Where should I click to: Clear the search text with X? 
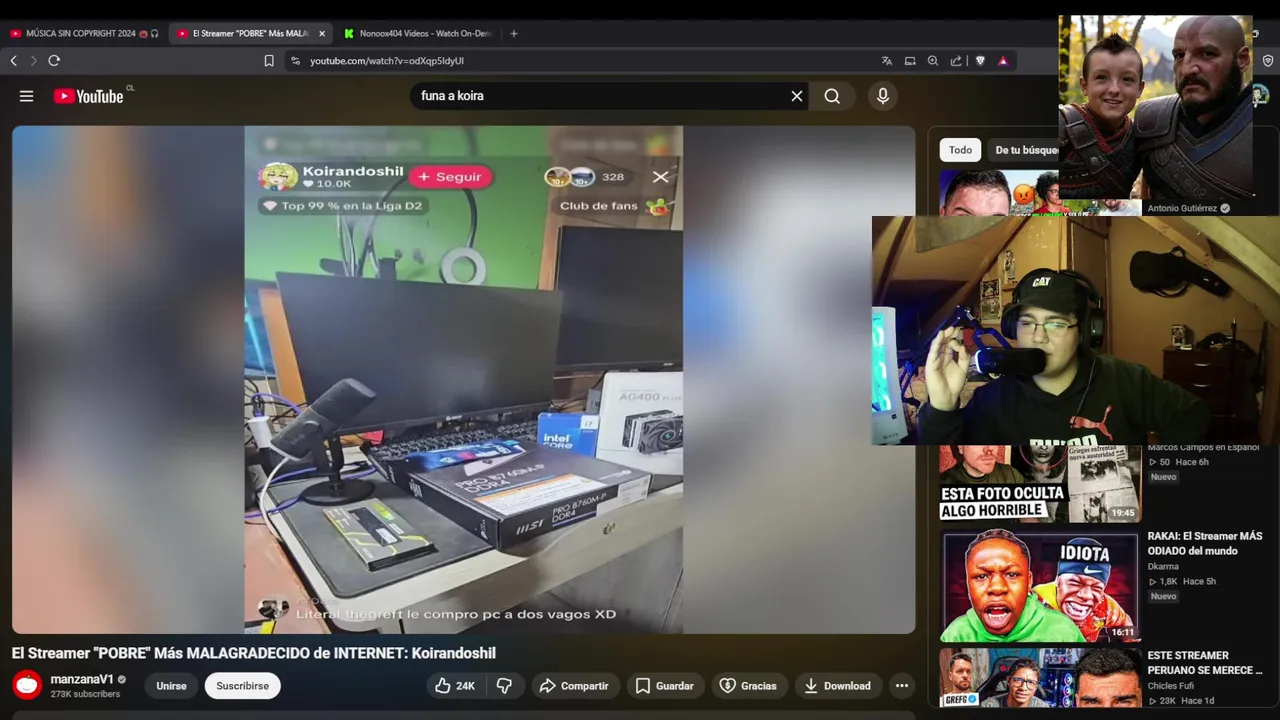coord(797,96)
